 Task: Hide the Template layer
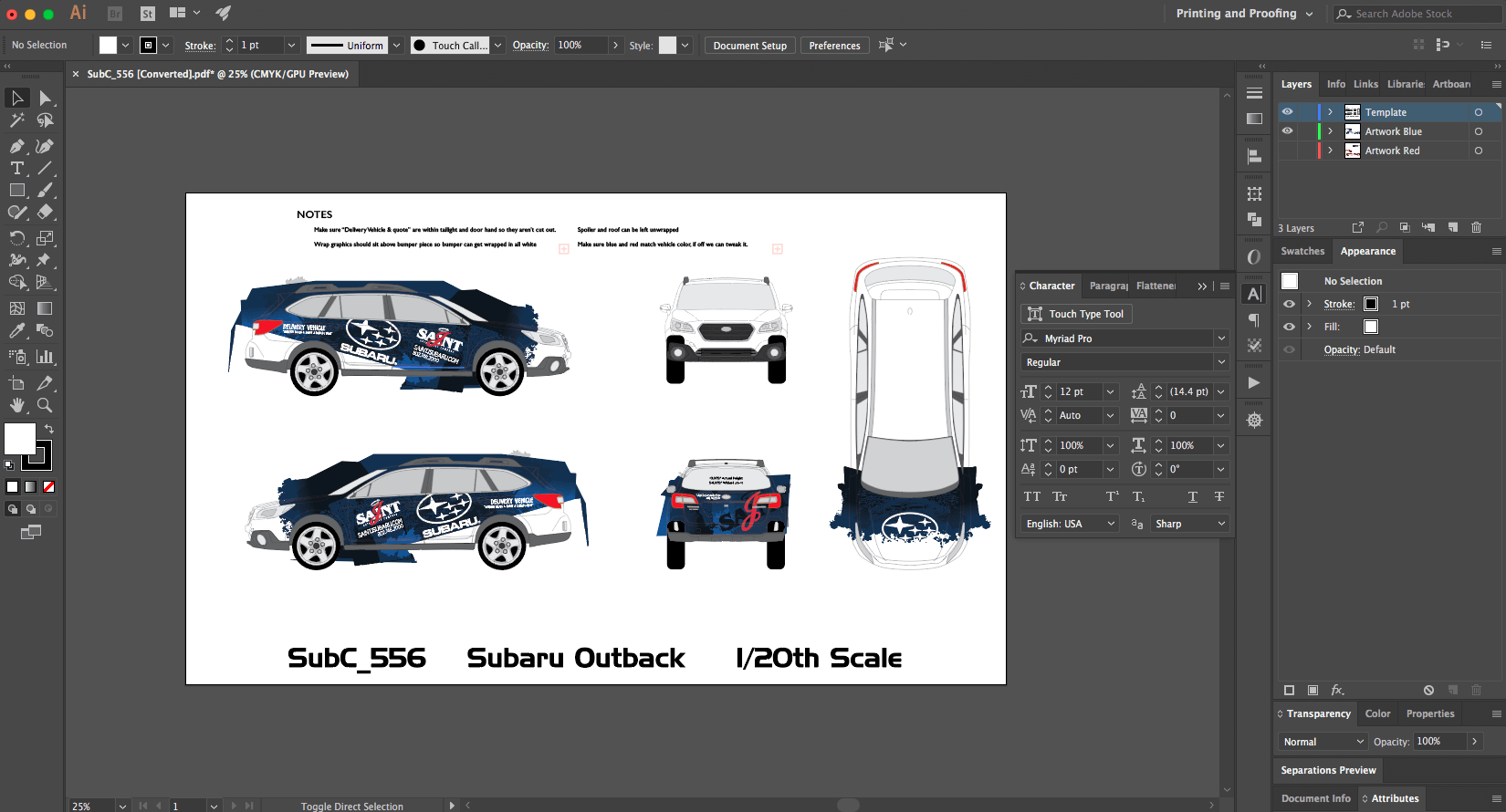pyautogui.click(x=1287, y=111)
